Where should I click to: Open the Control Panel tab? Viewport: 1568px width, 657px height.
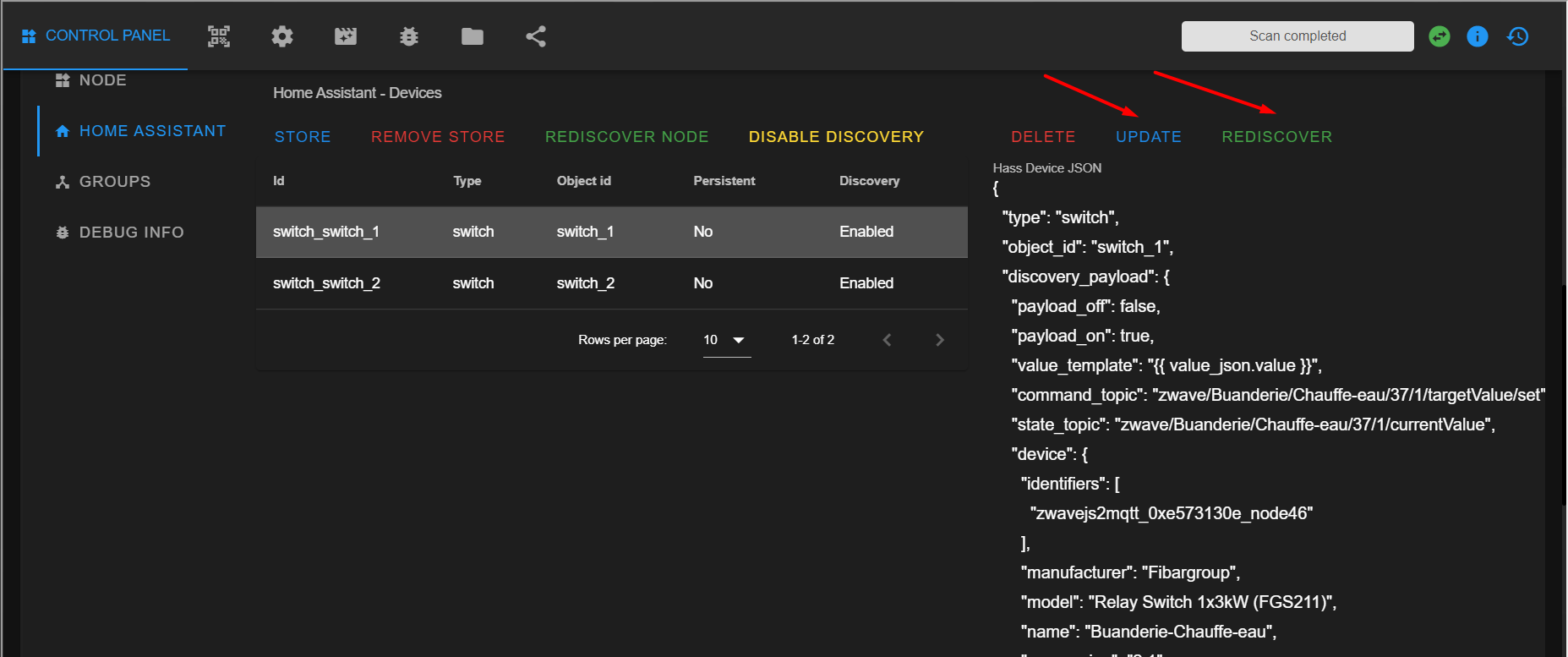coord(96,36)
